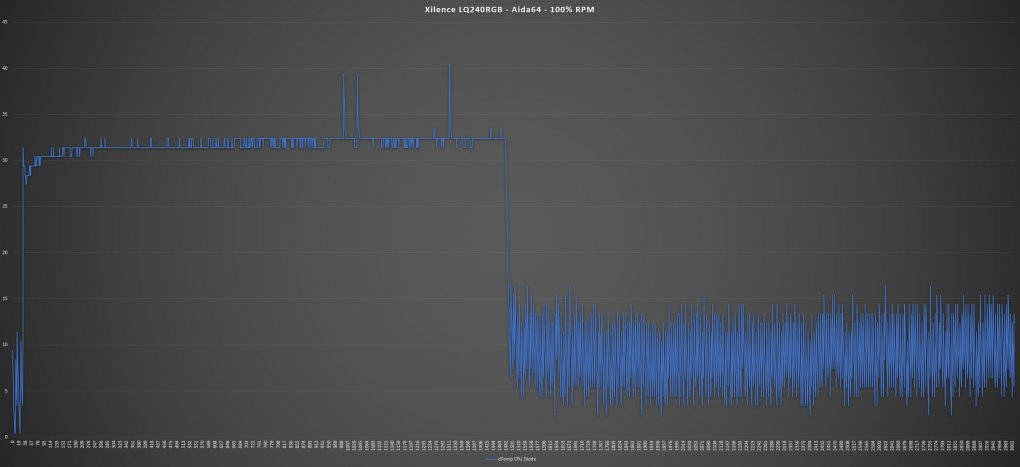The image size is (1020, 467).
Task: Click the y-axis label "45"
Action: 5,22
